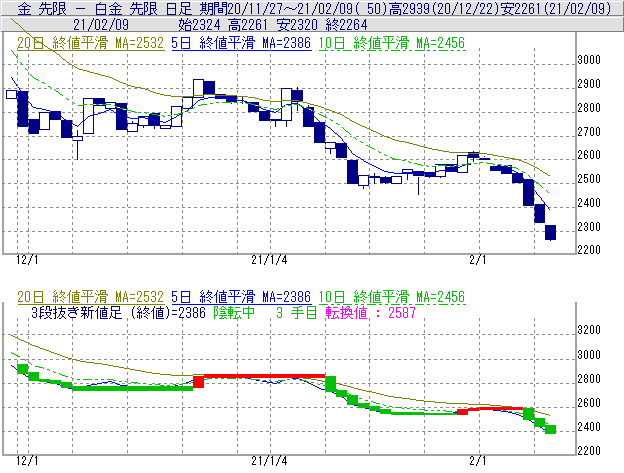Click the 20日 終値平滑 MA=2532 legend in upper chart

90,43
